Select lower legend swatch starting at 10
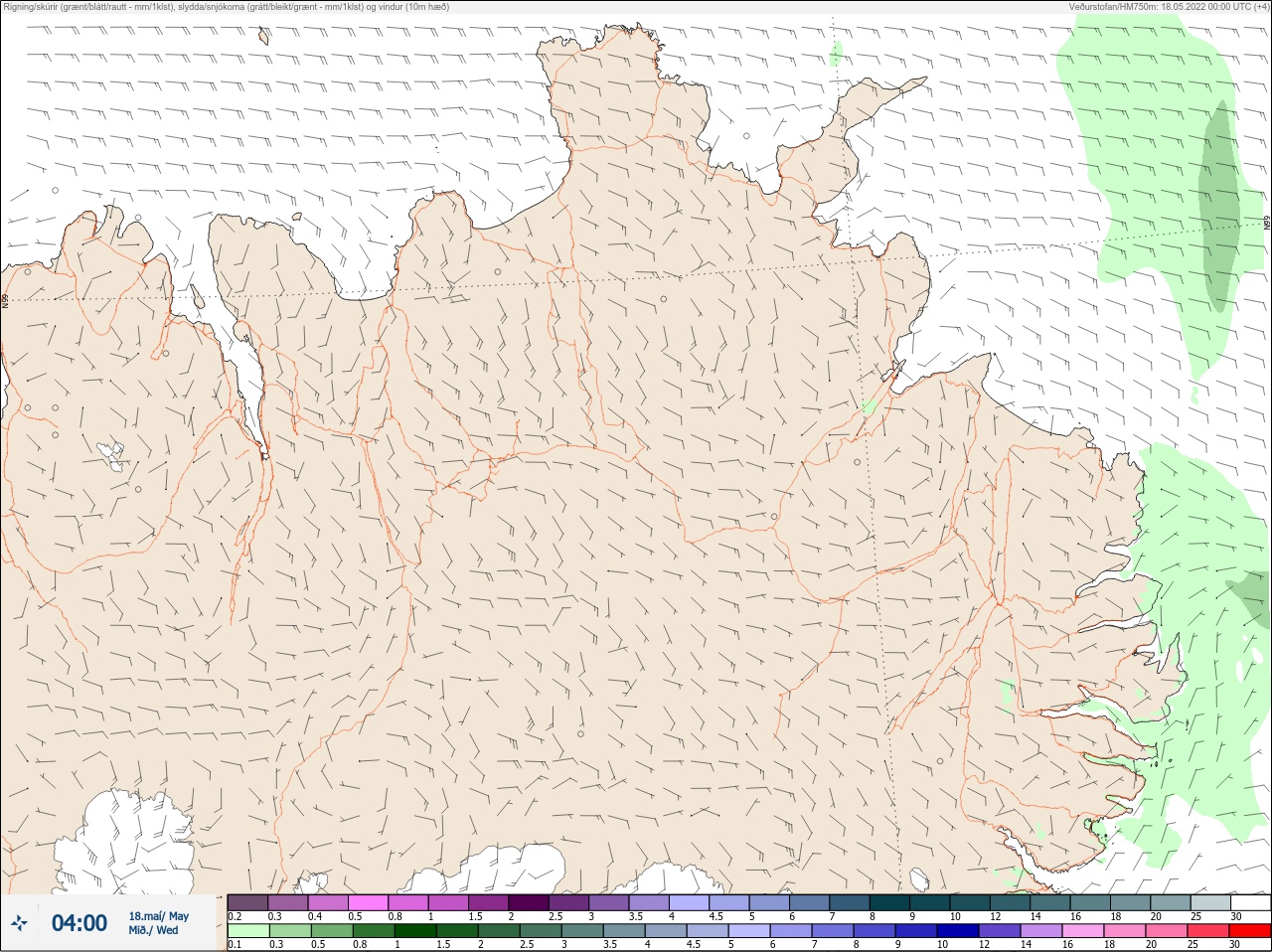This screenshot has width=1272, height=952. [958, 931]
